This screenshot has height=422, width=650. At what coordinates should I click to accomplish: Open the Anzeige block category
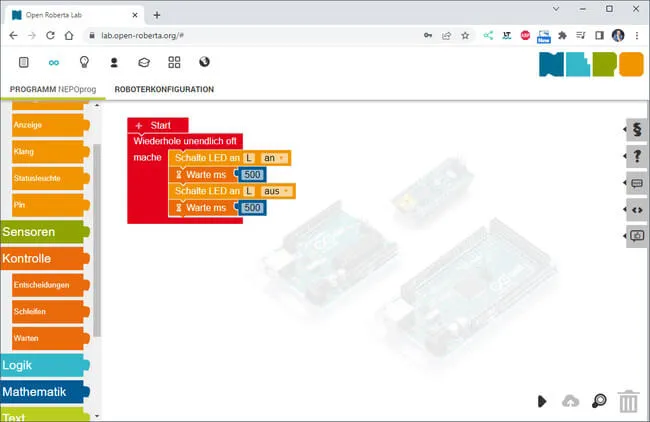pos(50,125)
